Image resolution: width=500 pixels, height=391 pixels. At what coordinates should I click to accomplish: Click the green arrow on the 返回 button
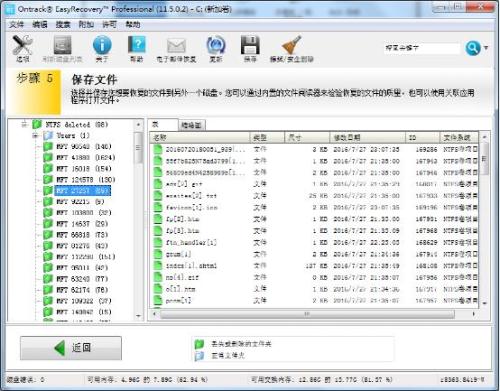[59, 348]
